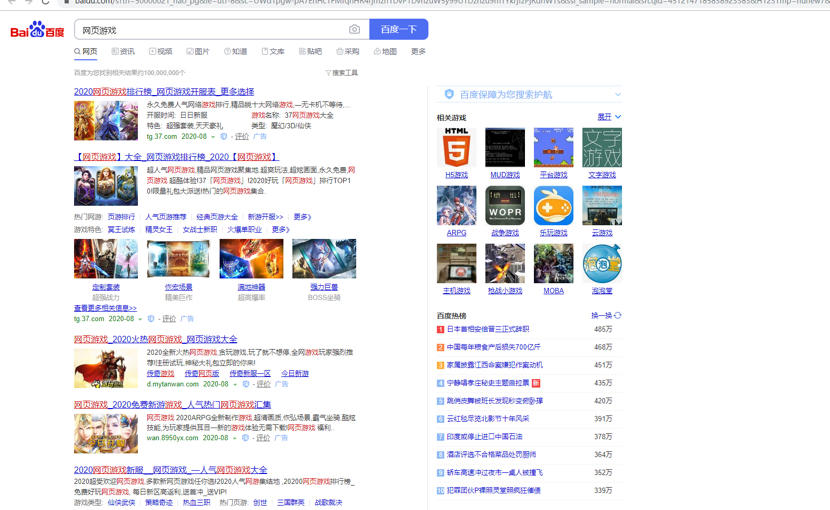Switch to the 资讯 tab
Image resolution: width=830 pixels, height=510 pixels.
click(123, 51)
